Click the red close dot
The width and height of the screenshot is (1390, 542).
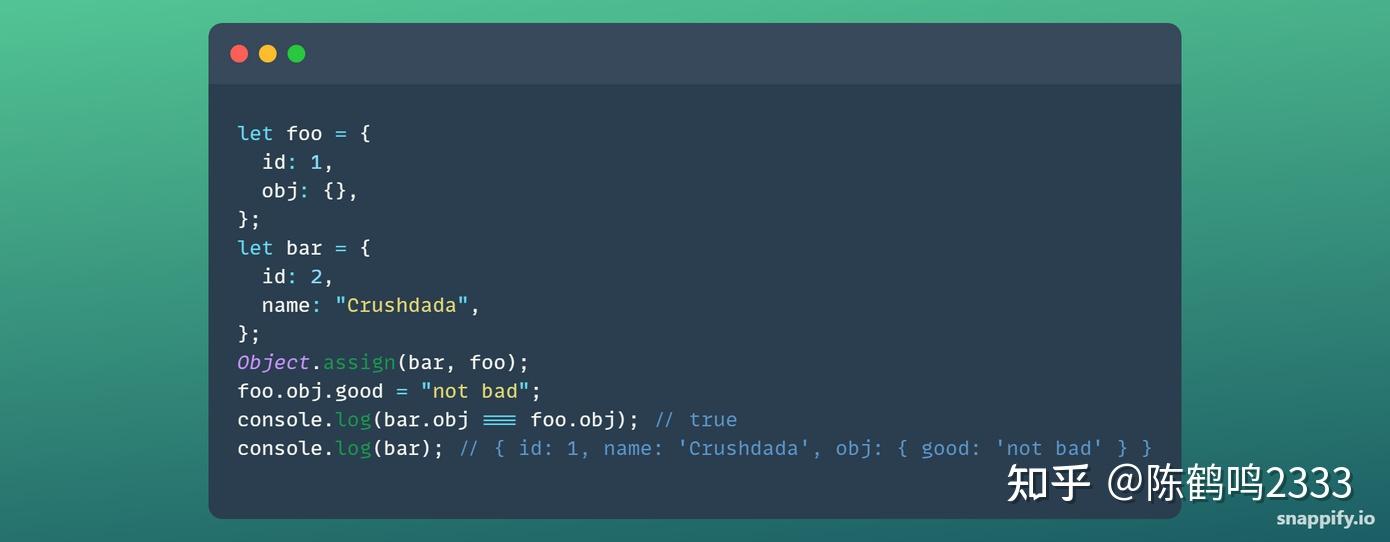[x=239, y=54]
